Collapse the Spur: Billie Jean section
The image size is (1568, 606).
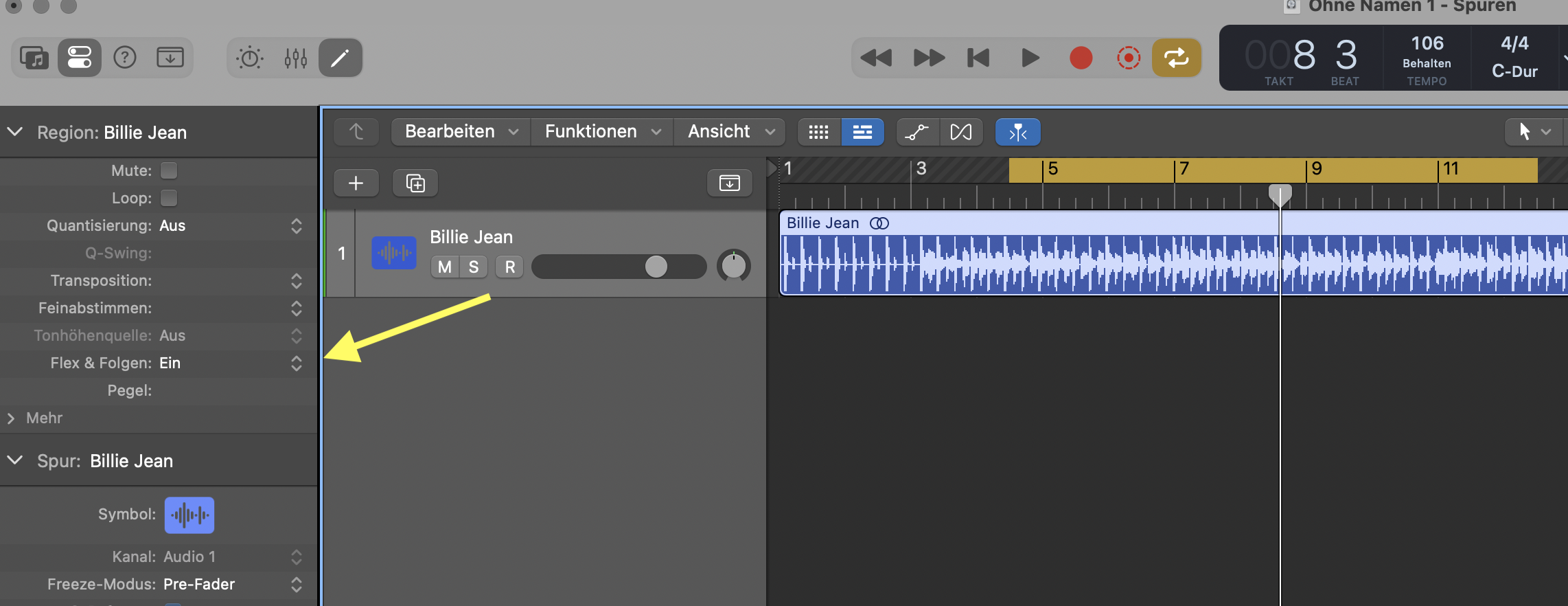[x=15, y=460]
